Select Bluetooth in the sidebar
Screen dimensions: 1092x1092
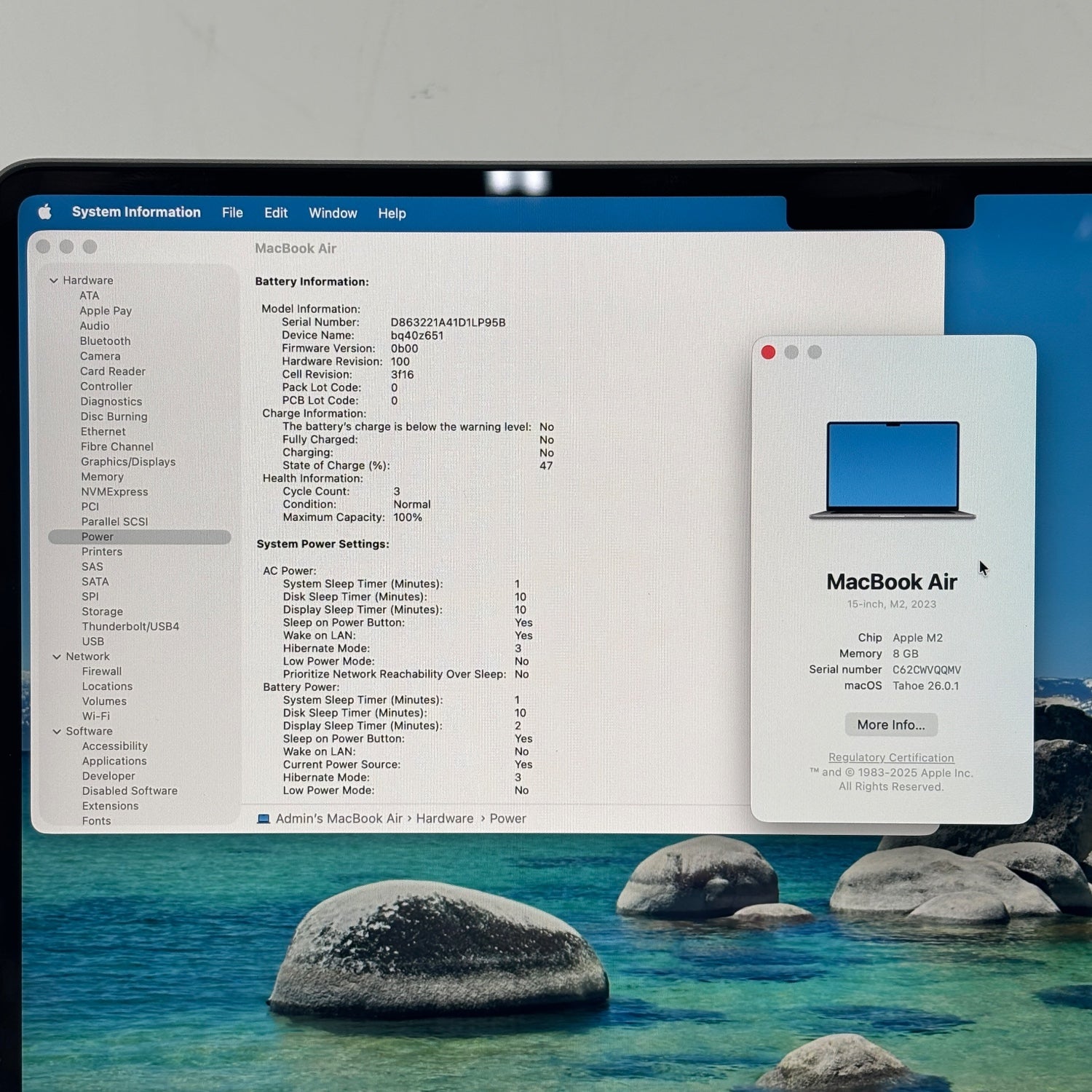pos(106,341)
